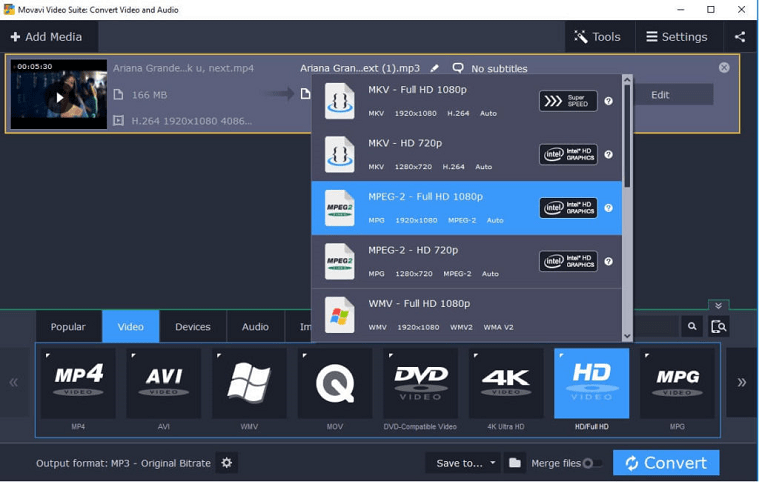759x482 pixels.
Task: Select MKV - Full HD 1080p preset
Action: [x=467, y=101]
